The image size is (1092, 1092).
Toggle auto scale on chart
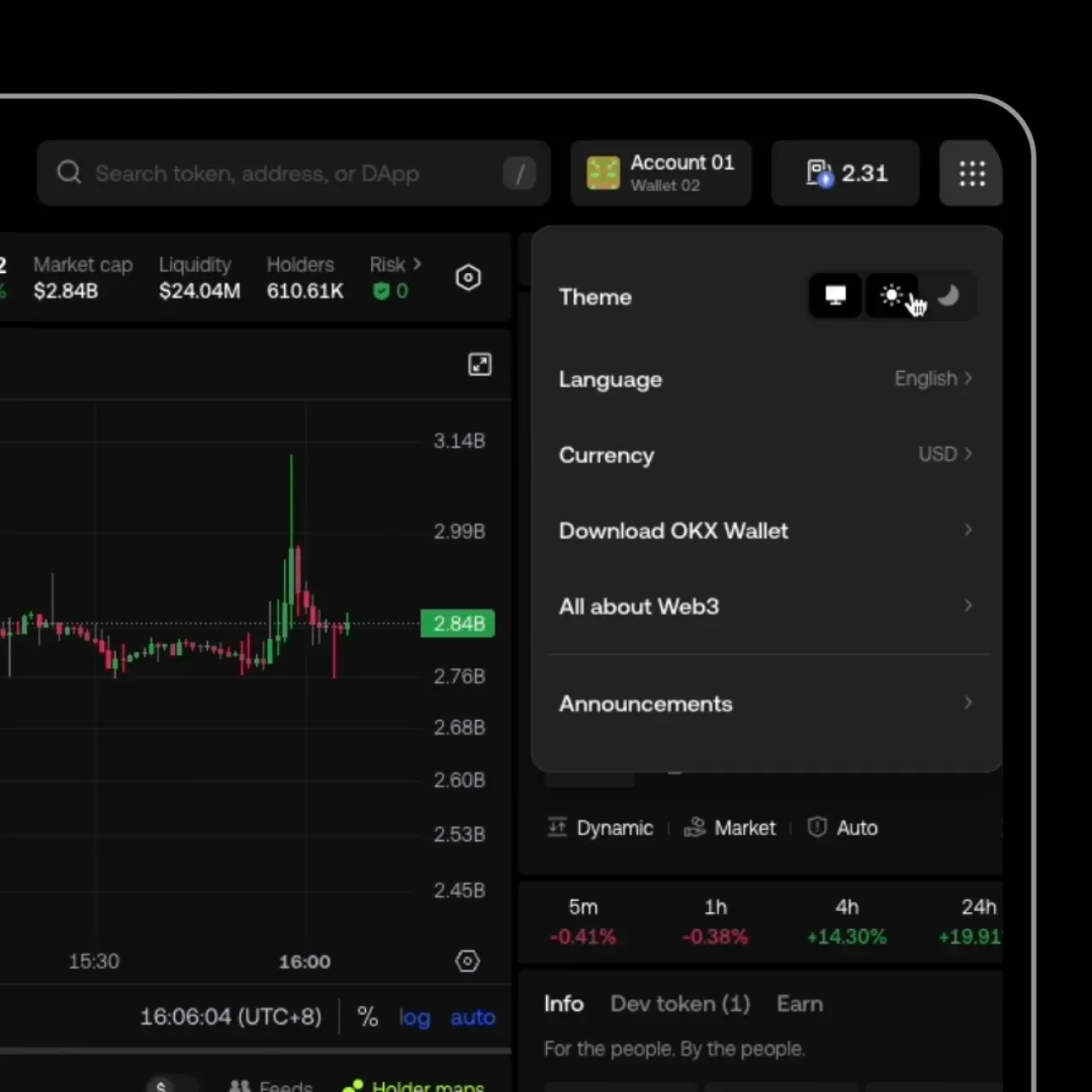(x=473, y=1017)
